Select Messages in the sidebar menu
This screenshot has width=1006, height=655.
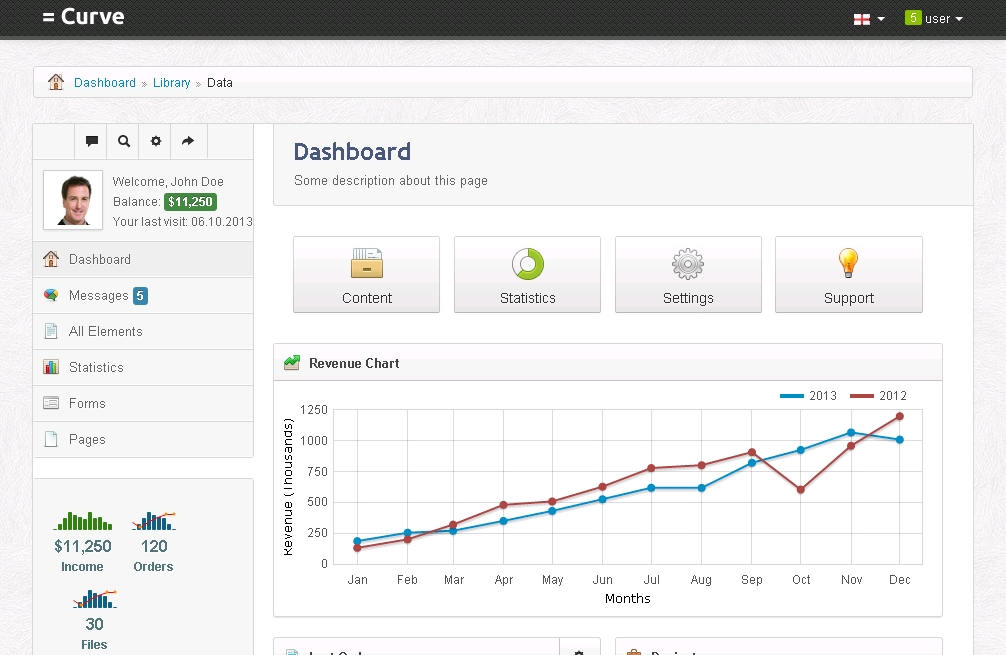point(98,295)
